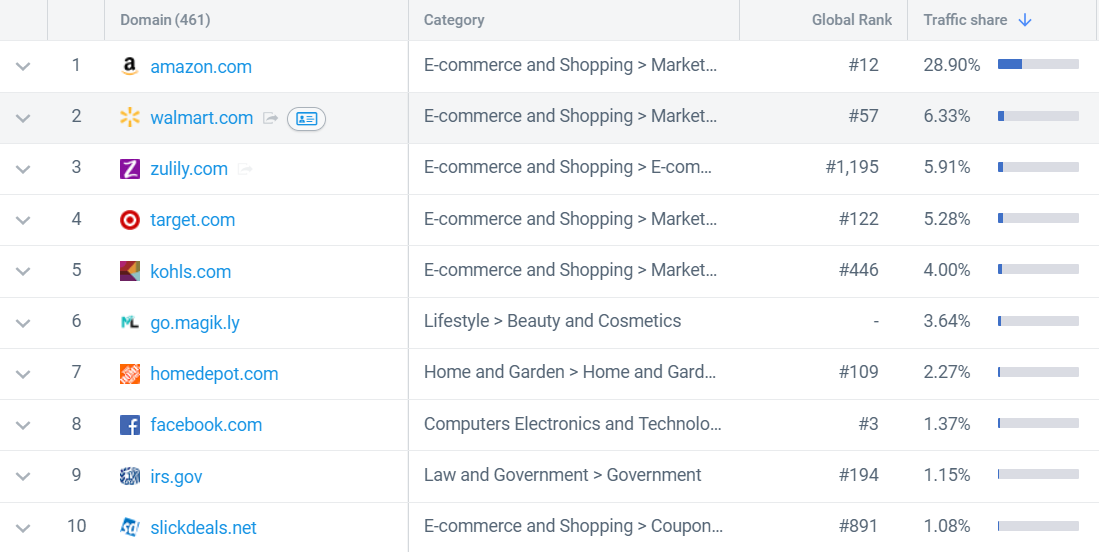
Task: Click the slickdeals.net favicon
Action: coord(130,527)
